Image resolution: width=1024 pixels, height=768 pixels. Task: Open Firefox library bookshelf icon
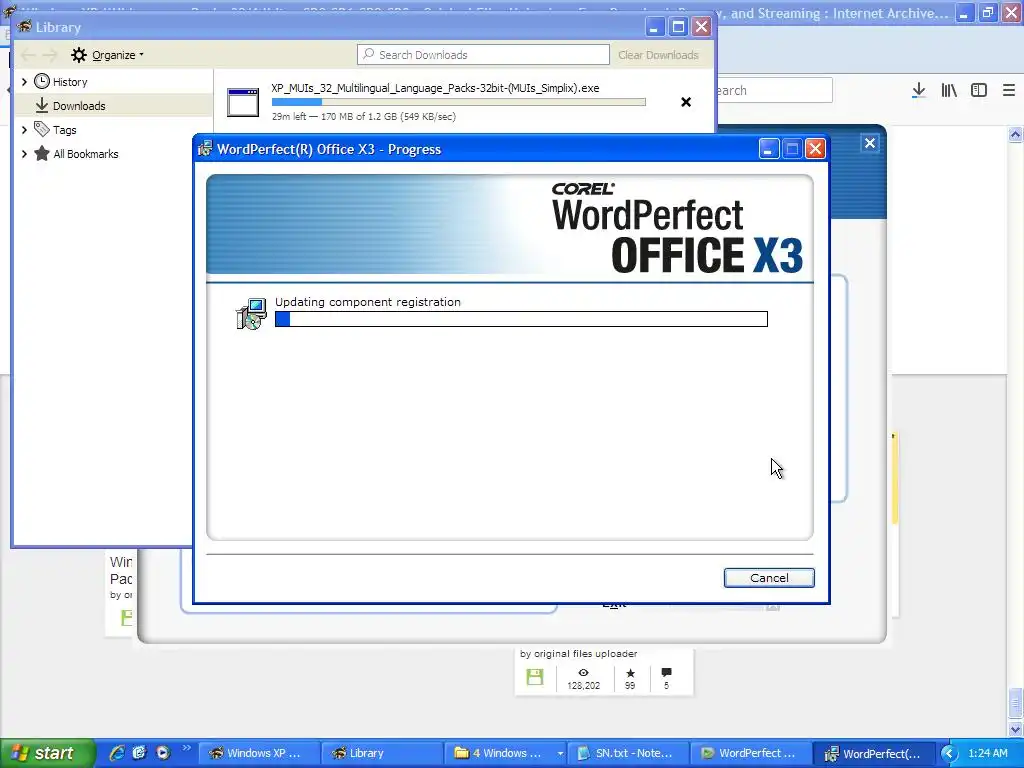[x=949, y=90]
